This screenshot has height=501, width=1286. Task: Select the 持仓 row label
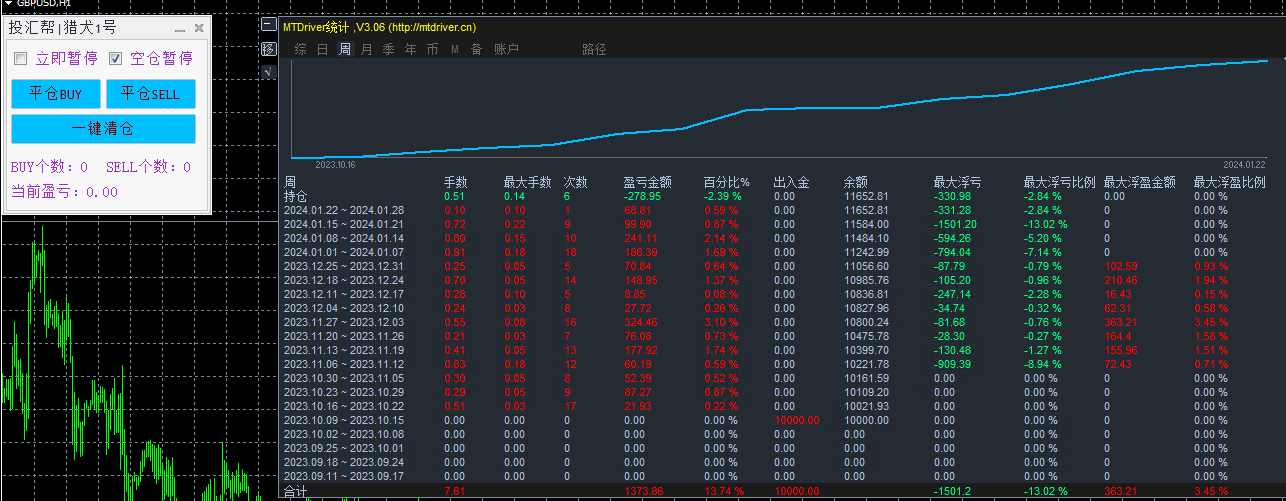point(296,197)
